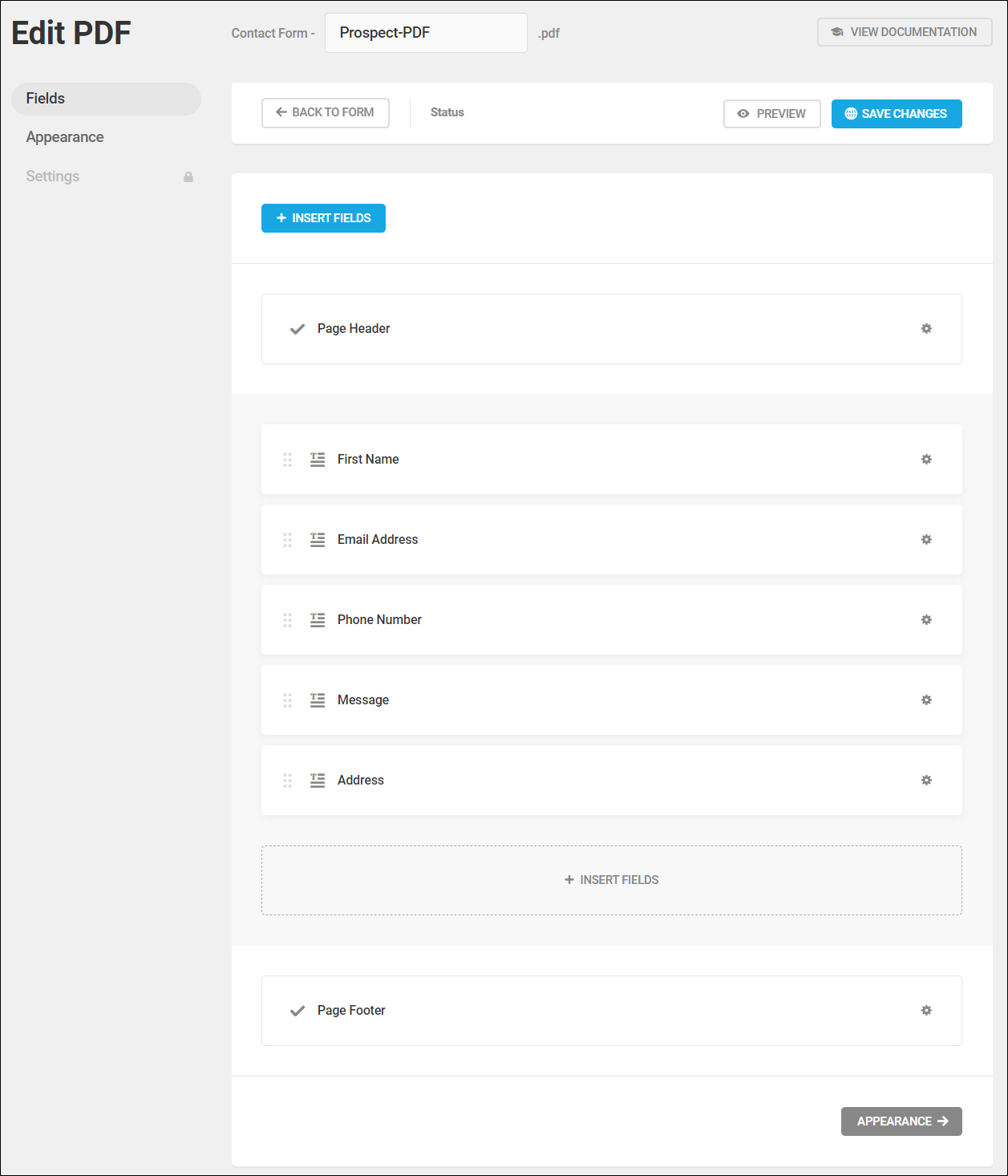Go to Appearance with bottom arrow button

pos(901,1121)
